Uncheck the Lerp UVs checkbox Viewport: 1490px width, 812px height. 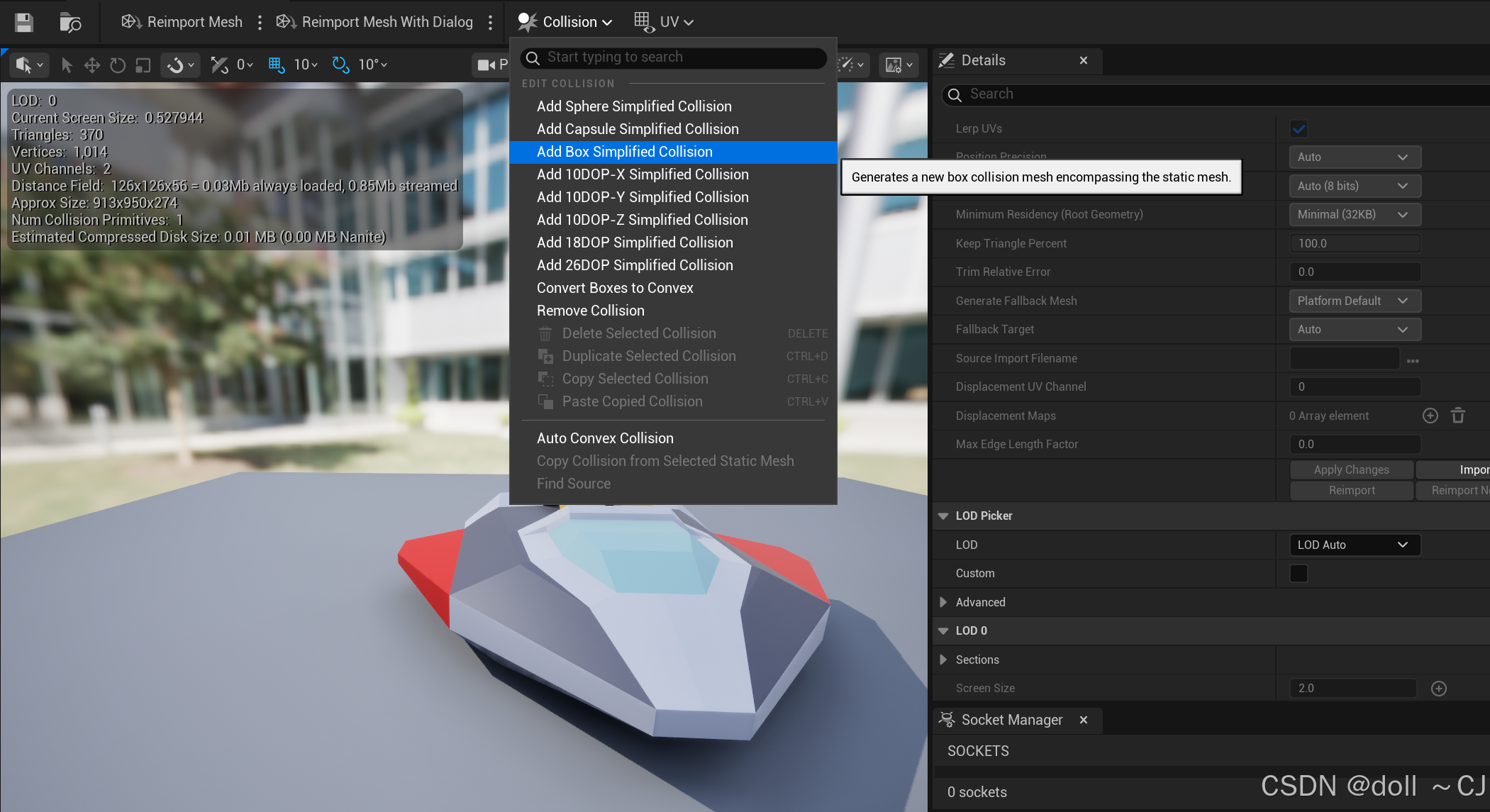click(x=1299, y=128)
